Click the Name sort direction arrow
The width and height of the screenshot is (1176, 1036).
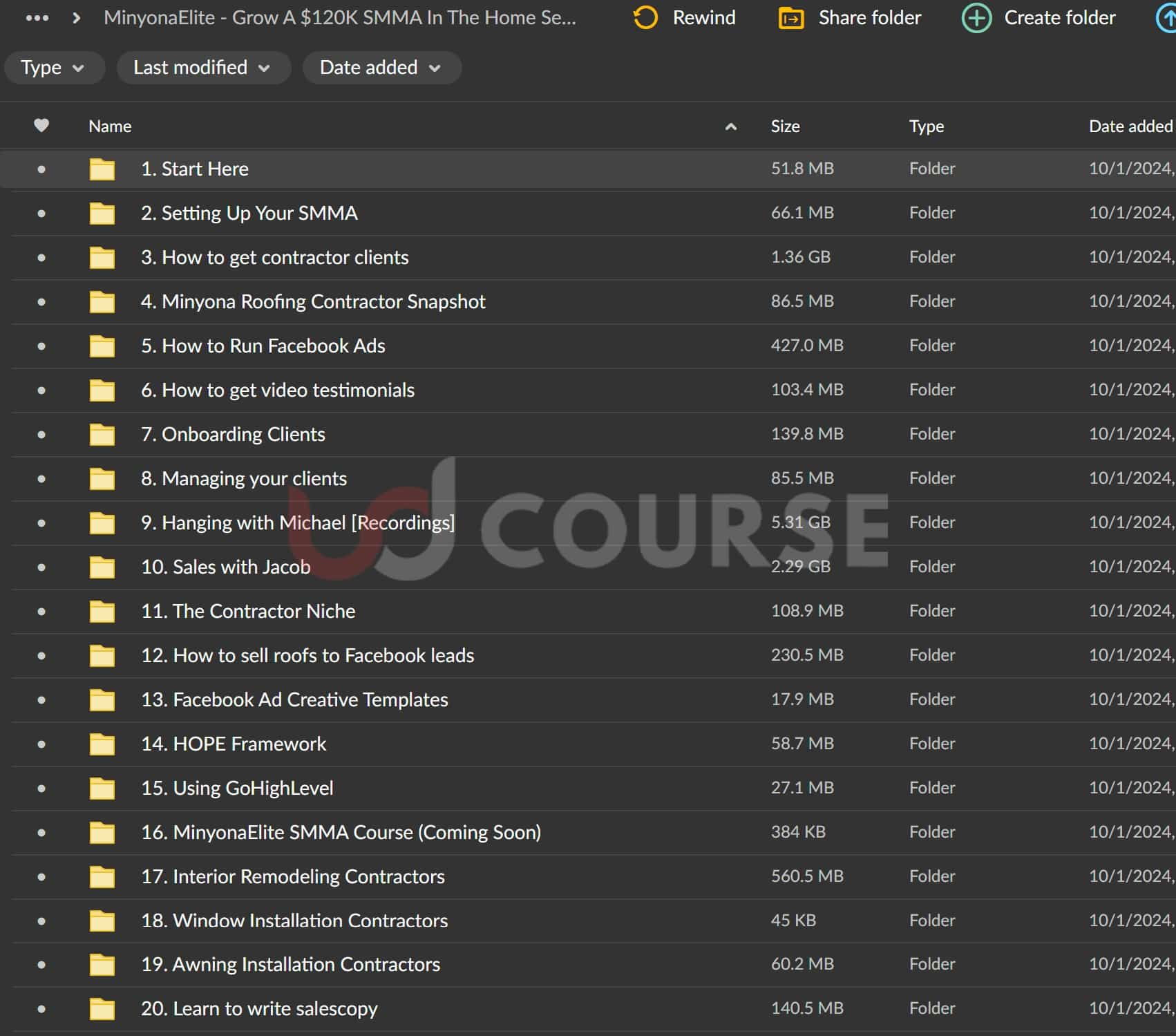click(x=730, y=126)
